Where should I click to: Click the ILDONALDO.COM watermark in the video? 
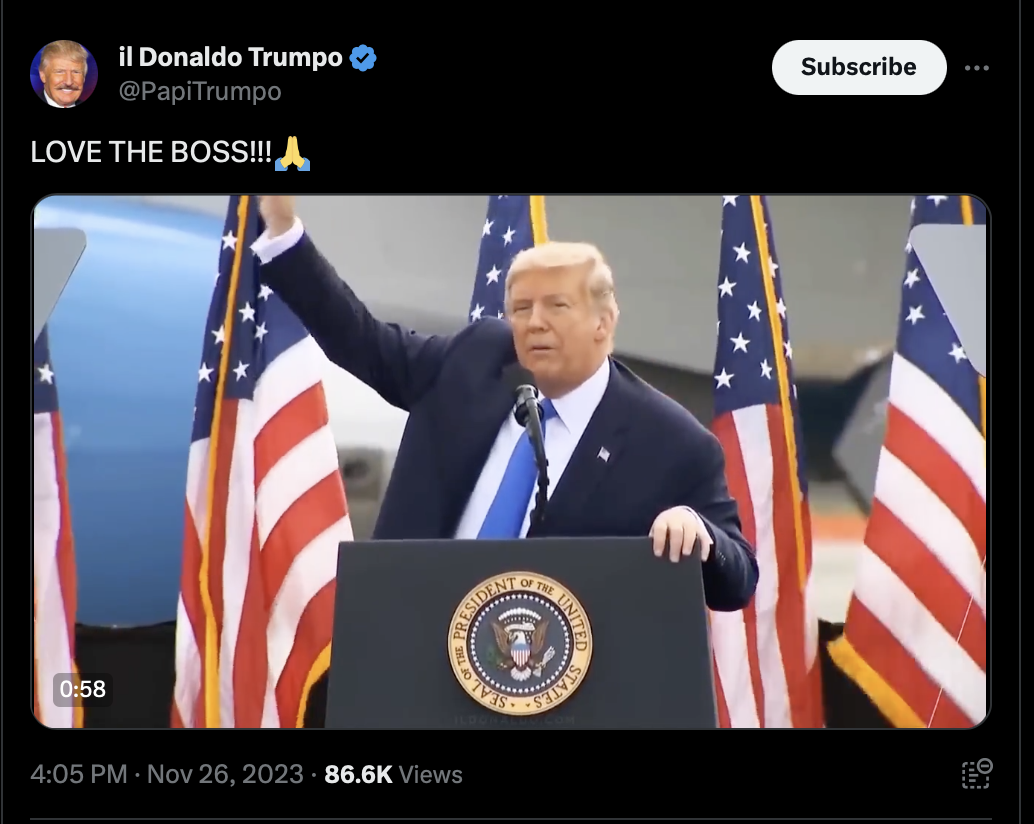click(x=515, y=720)
